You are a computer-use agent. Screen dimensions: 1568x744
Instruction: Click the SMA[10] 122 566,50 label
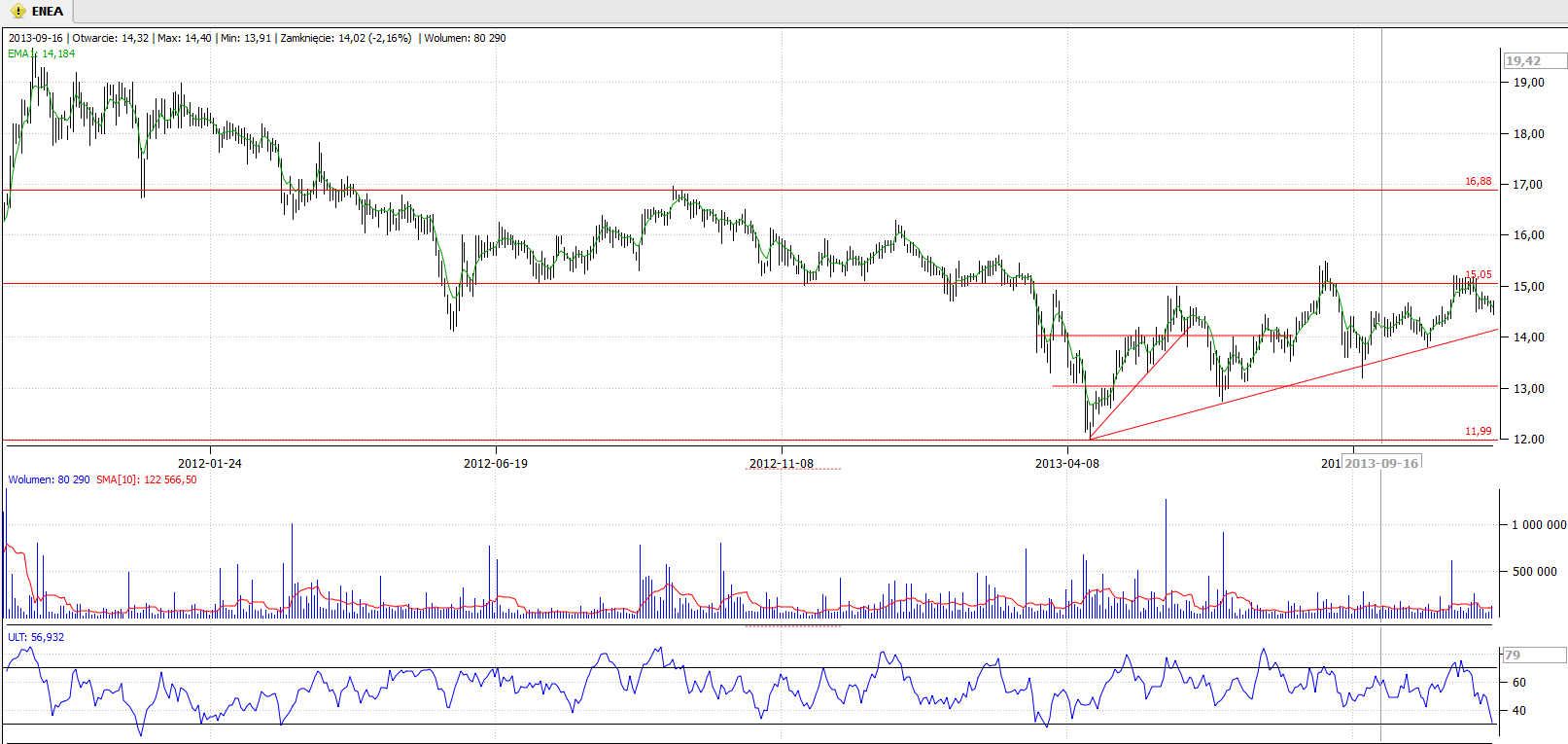point(146,479)
